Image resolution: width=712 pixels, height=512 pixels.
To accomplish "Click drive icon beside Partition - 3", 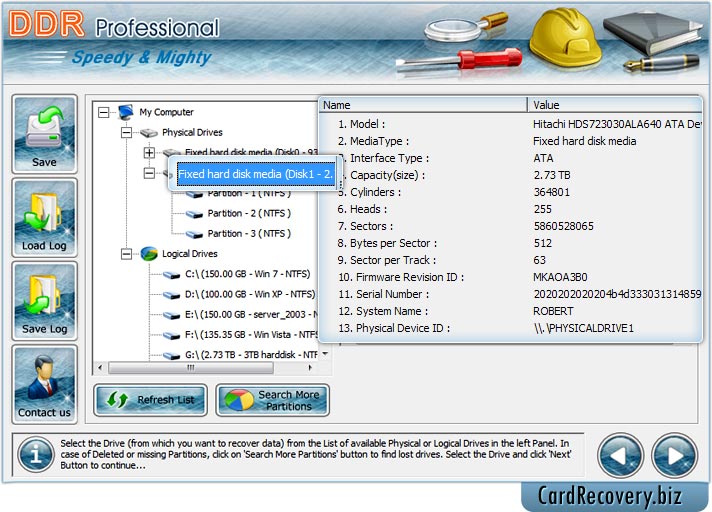I will tap(194, 234).
